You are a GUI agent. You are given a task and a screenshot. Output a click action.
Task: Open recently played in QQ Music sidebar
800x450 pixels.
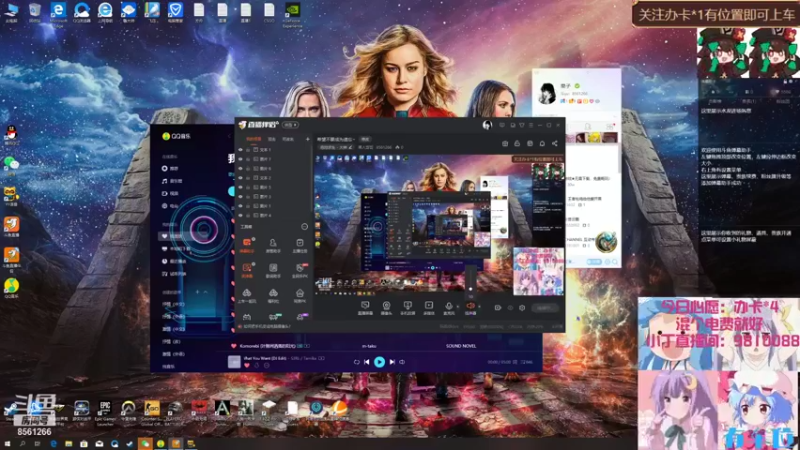174,261
